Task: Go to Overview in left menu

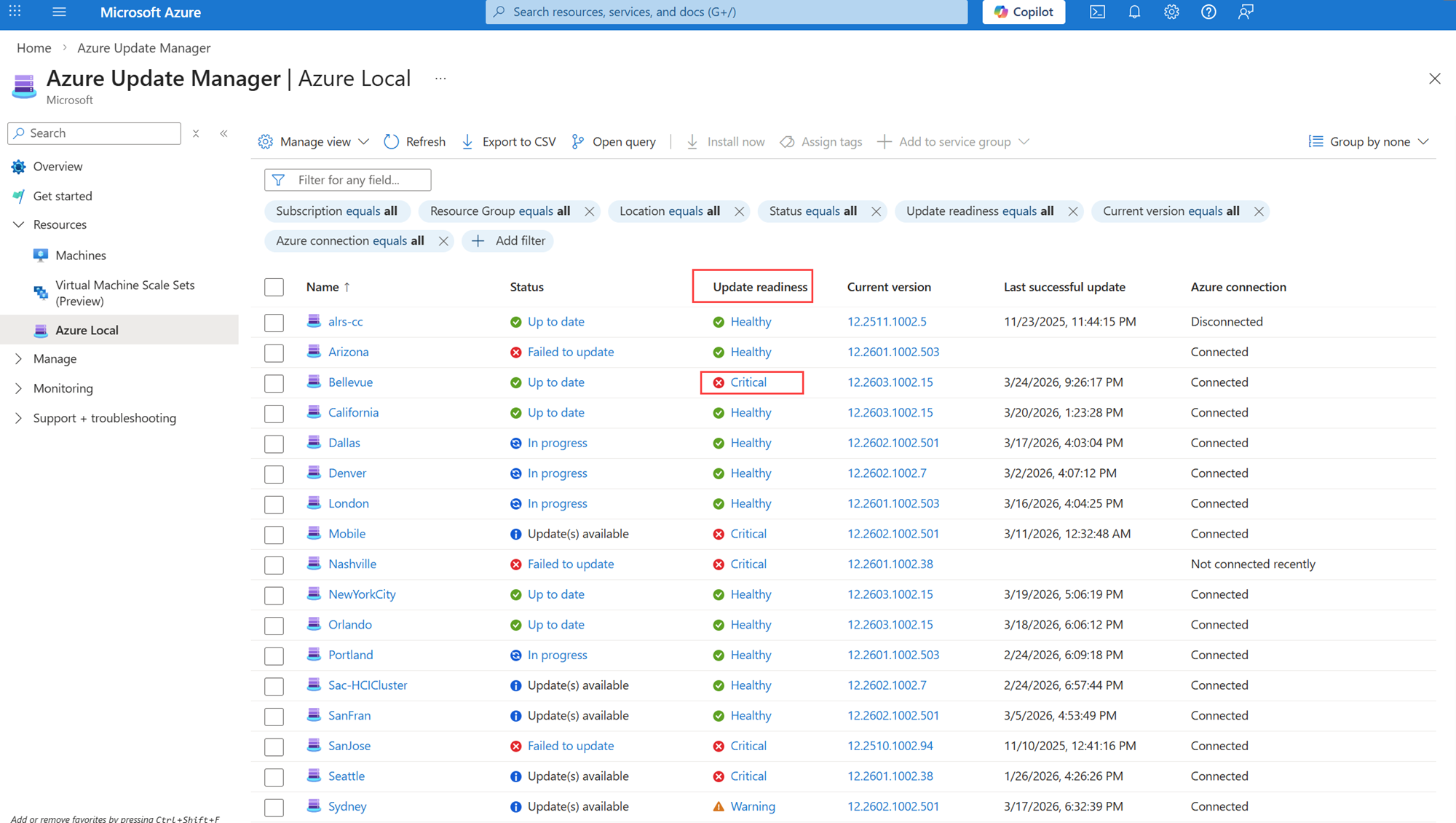Action: [x=58, y=166]
